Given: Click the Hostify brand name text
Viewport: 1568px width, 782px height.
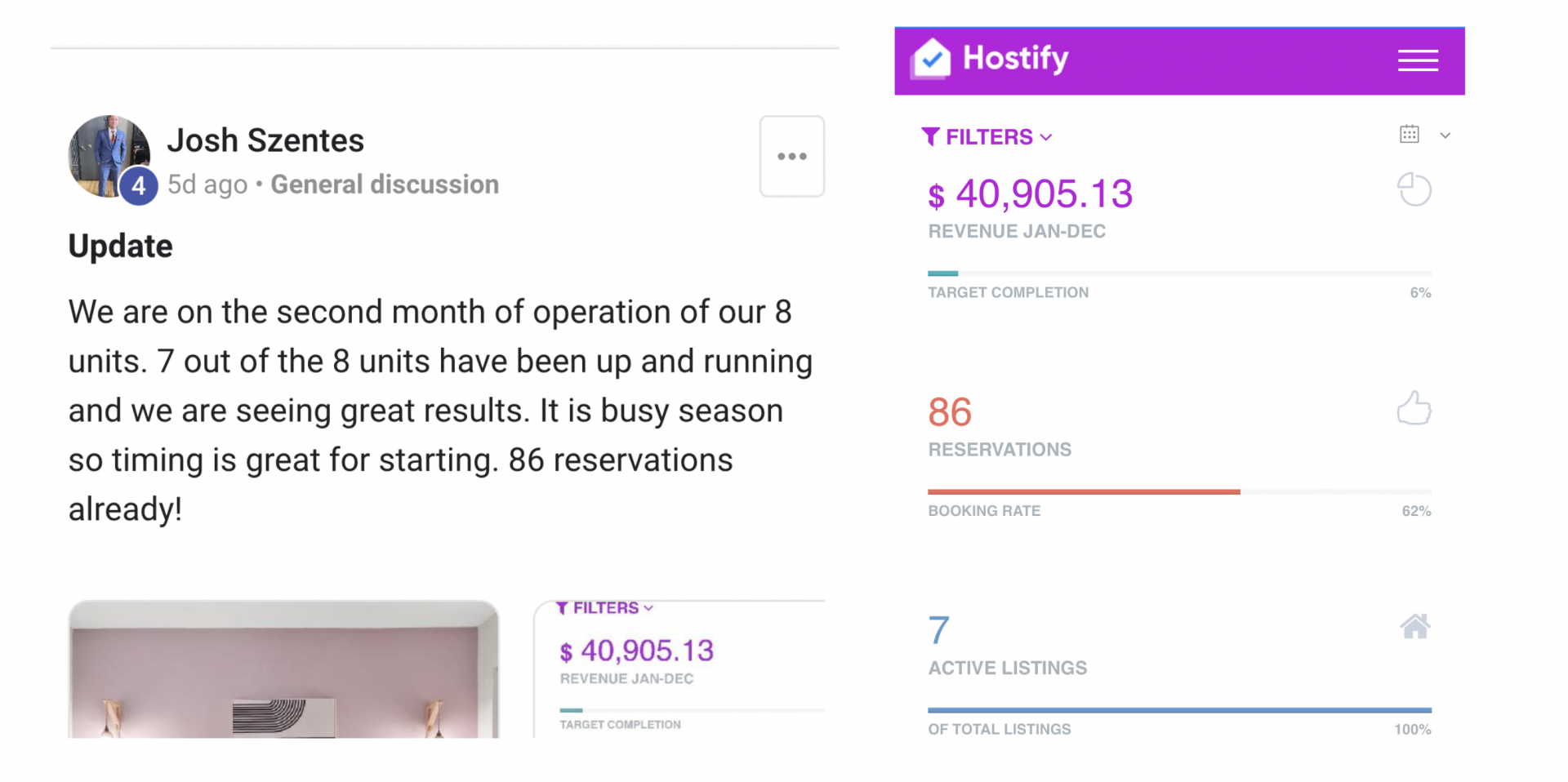Looking at the screenshot, I should point(1015,58).
